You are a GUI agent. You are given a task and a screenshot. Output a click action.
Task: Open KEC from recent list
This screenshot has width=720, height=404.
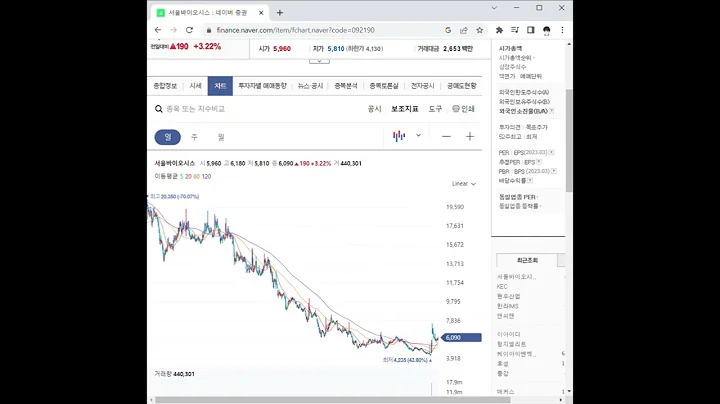click(502, 286)
